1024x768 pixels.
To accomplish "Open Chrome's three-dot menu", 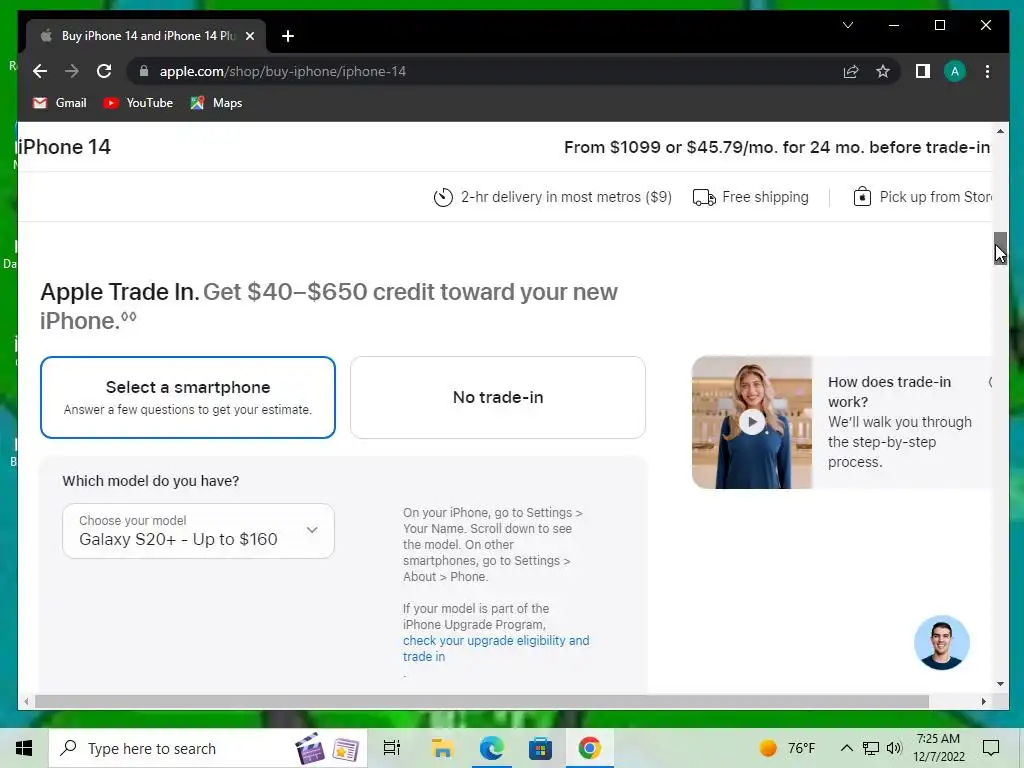I will click(x=987, y=71).
